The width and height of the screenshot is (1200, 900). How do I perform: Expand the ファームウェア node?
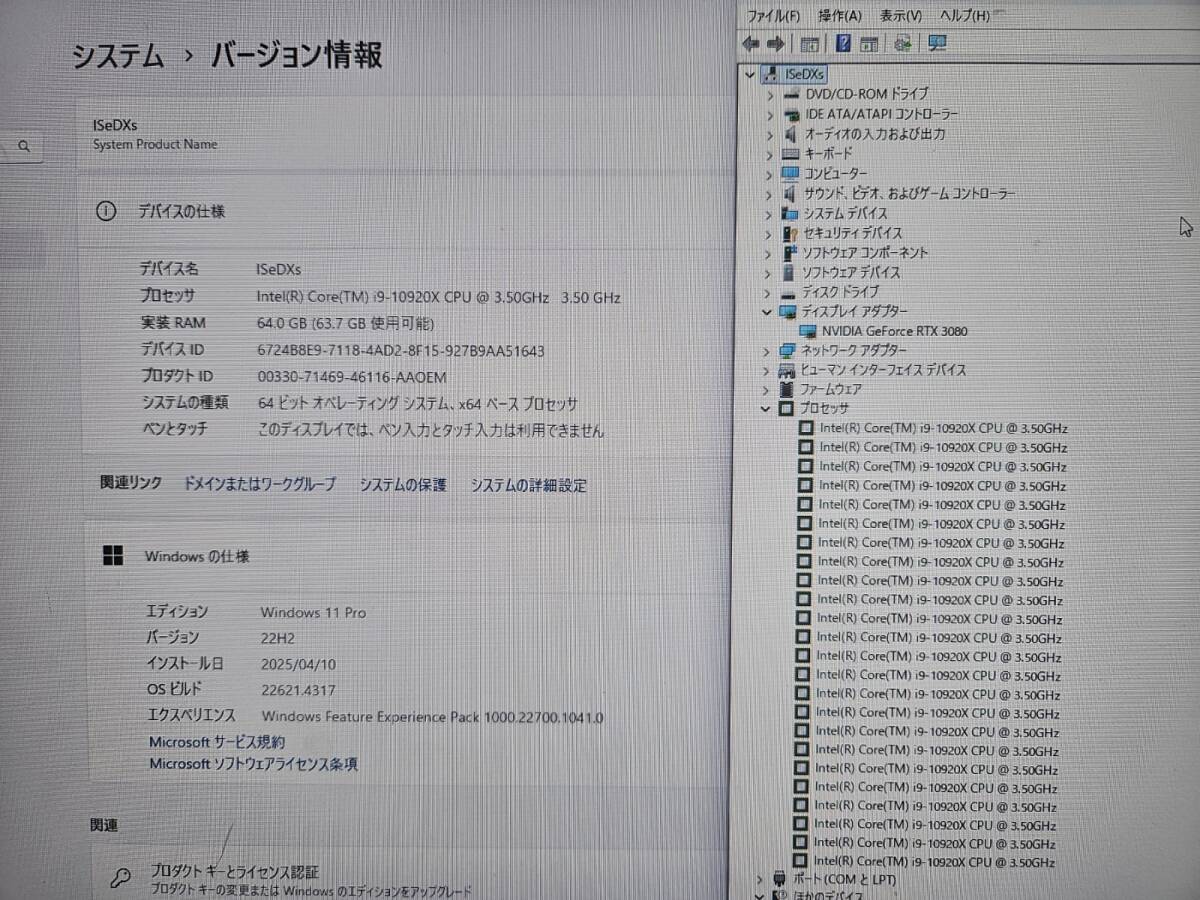765,390
